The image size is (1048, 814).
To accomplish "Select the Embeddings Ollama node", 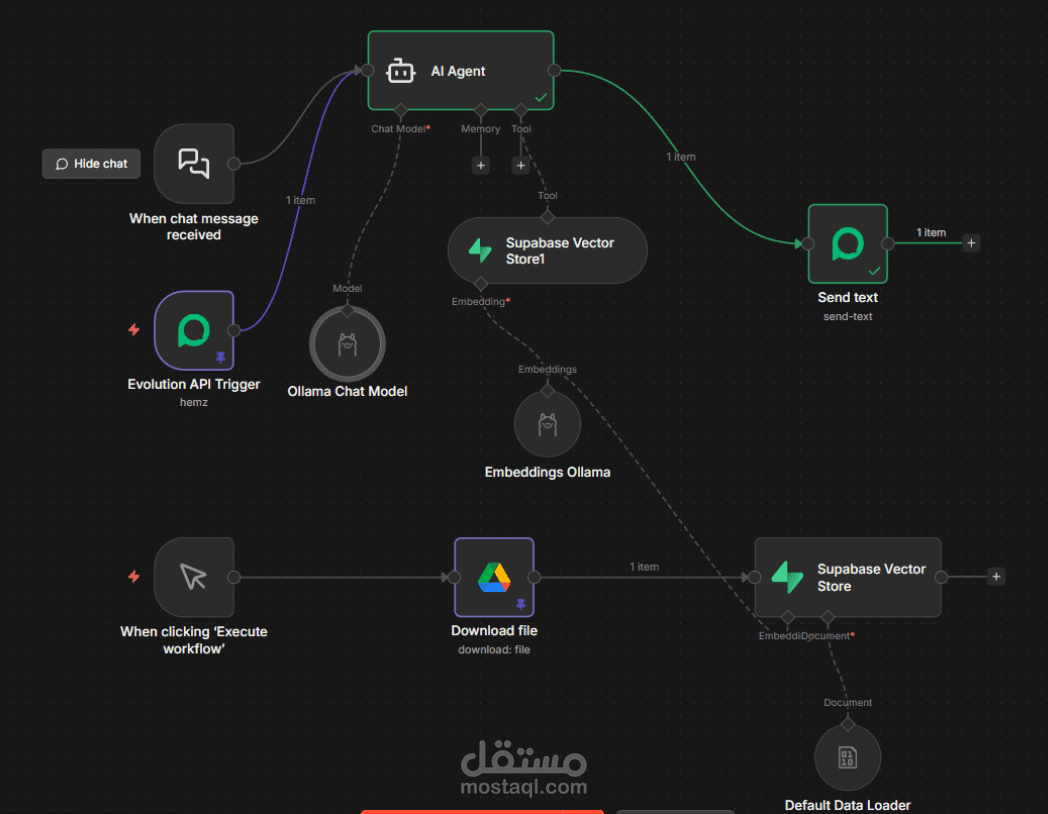I will pyautogui.click(x=547, y=424).
